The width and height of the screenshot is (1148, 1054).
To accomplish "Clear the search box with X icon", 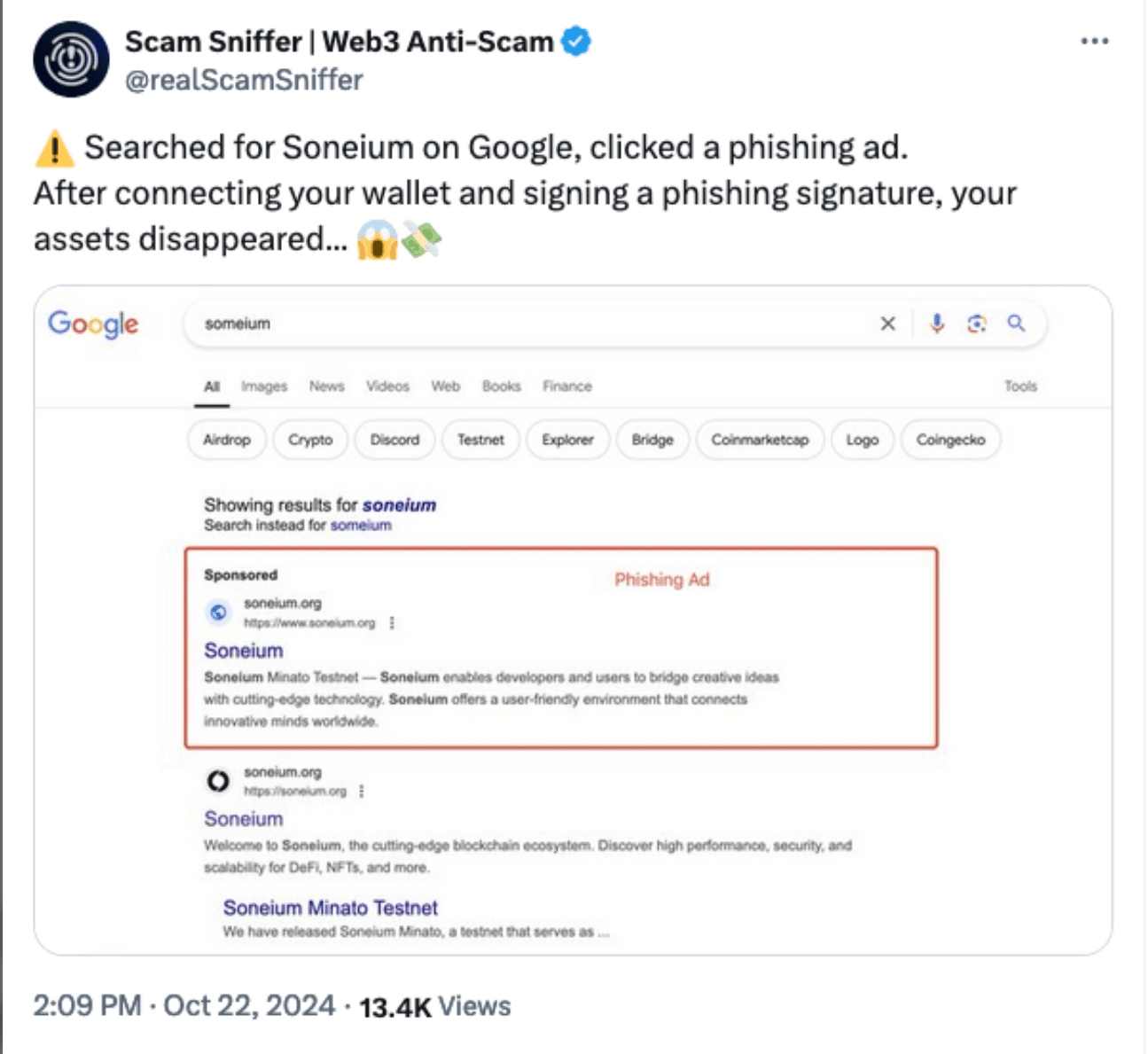I will coord(887,324).
